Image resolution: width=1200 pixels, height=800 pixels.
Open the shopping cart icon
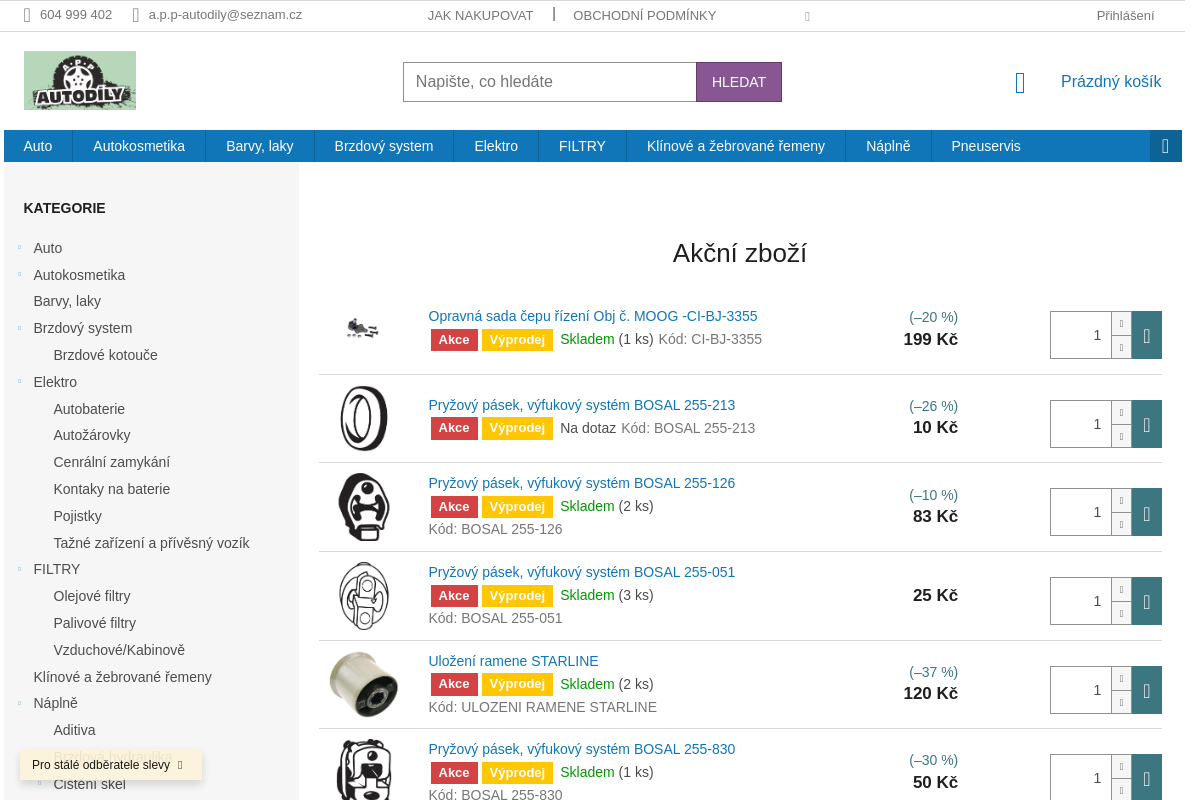click(x=1020, y=82)
